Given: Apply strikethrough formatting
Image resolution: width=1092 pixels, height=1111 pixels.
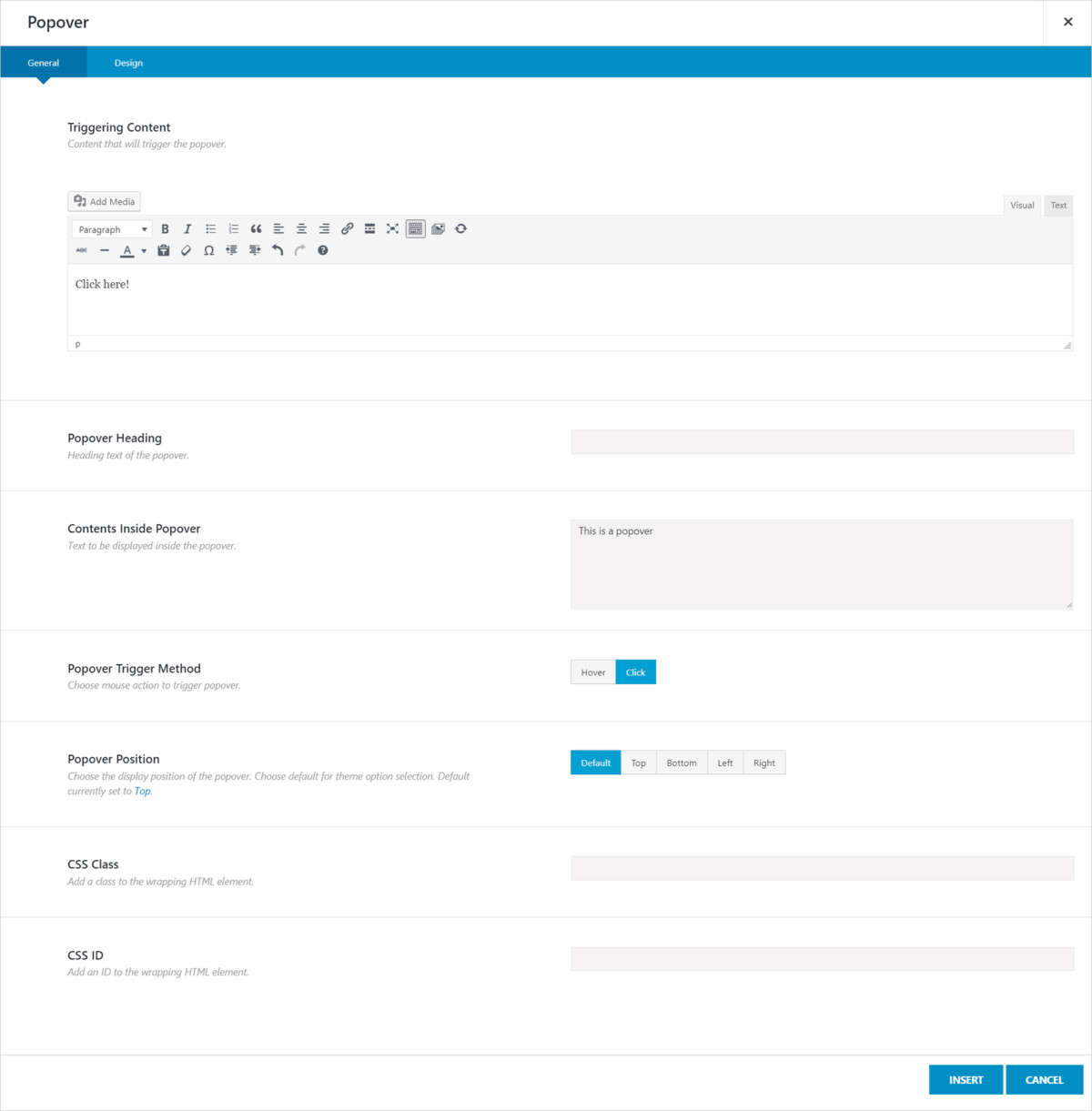Looking at the screenshot, I should tap(81, 250).
